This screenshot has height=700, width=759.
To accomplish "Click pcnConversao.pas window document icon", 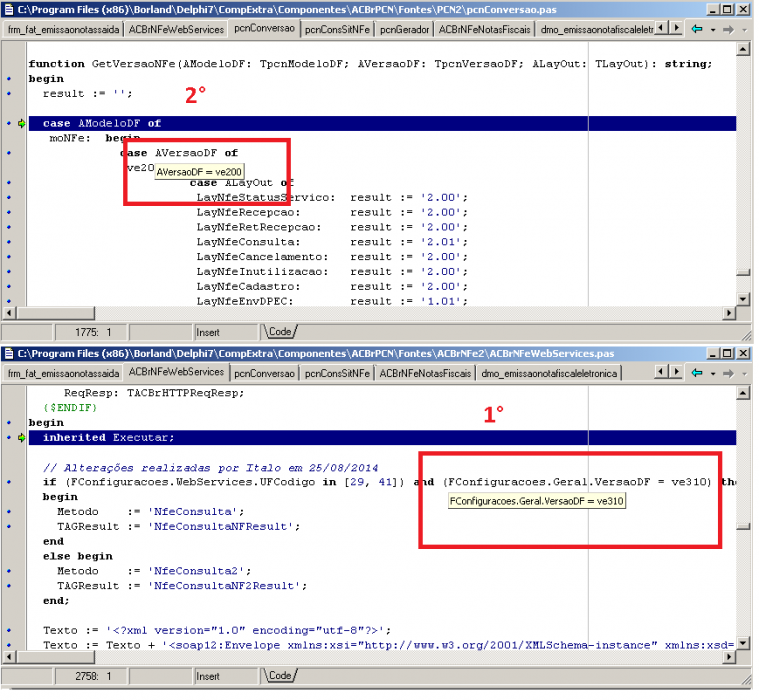I will (9, 9).
